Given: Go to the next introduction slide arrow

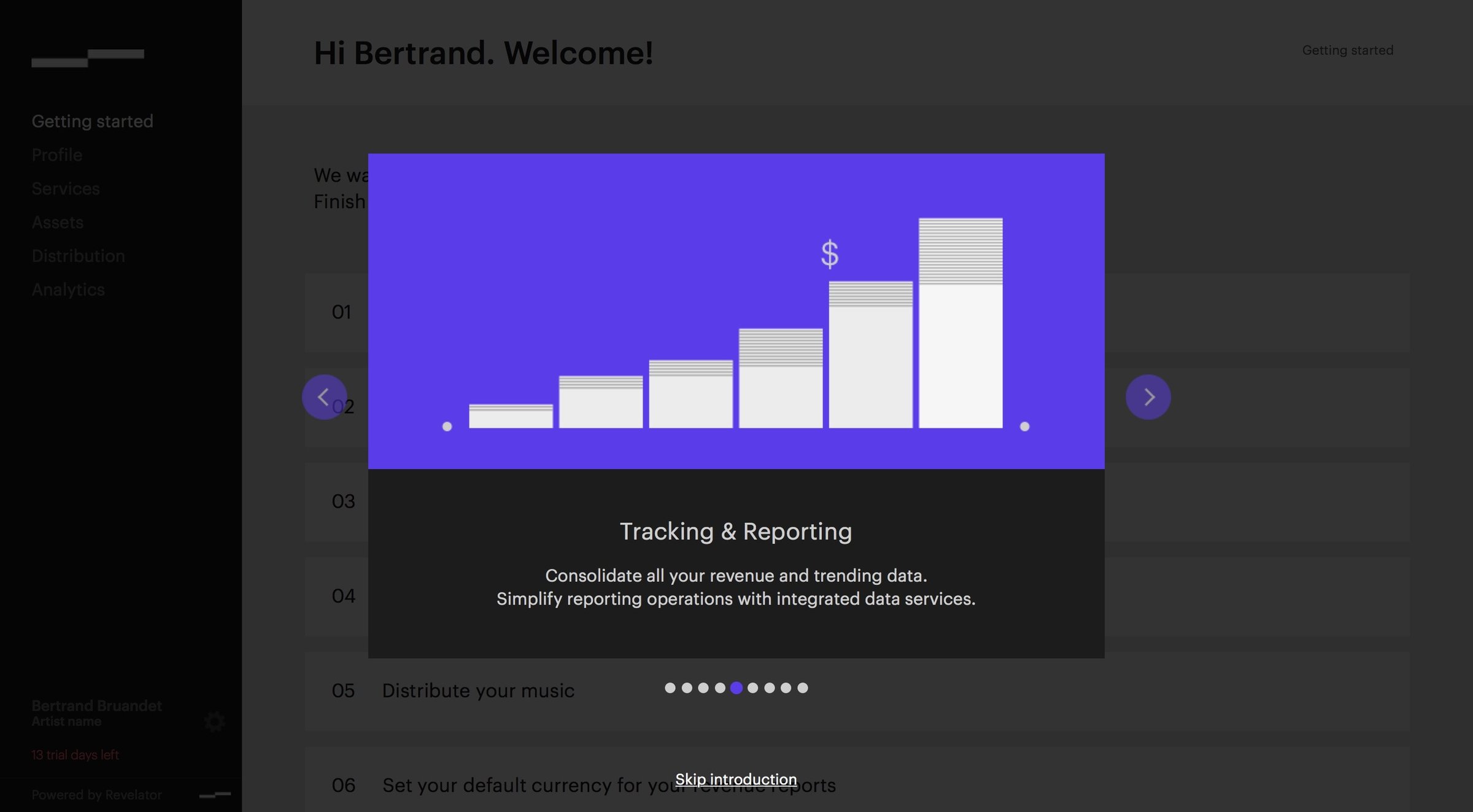Looking at the screenshot, I should click(x=1148, y=397).
